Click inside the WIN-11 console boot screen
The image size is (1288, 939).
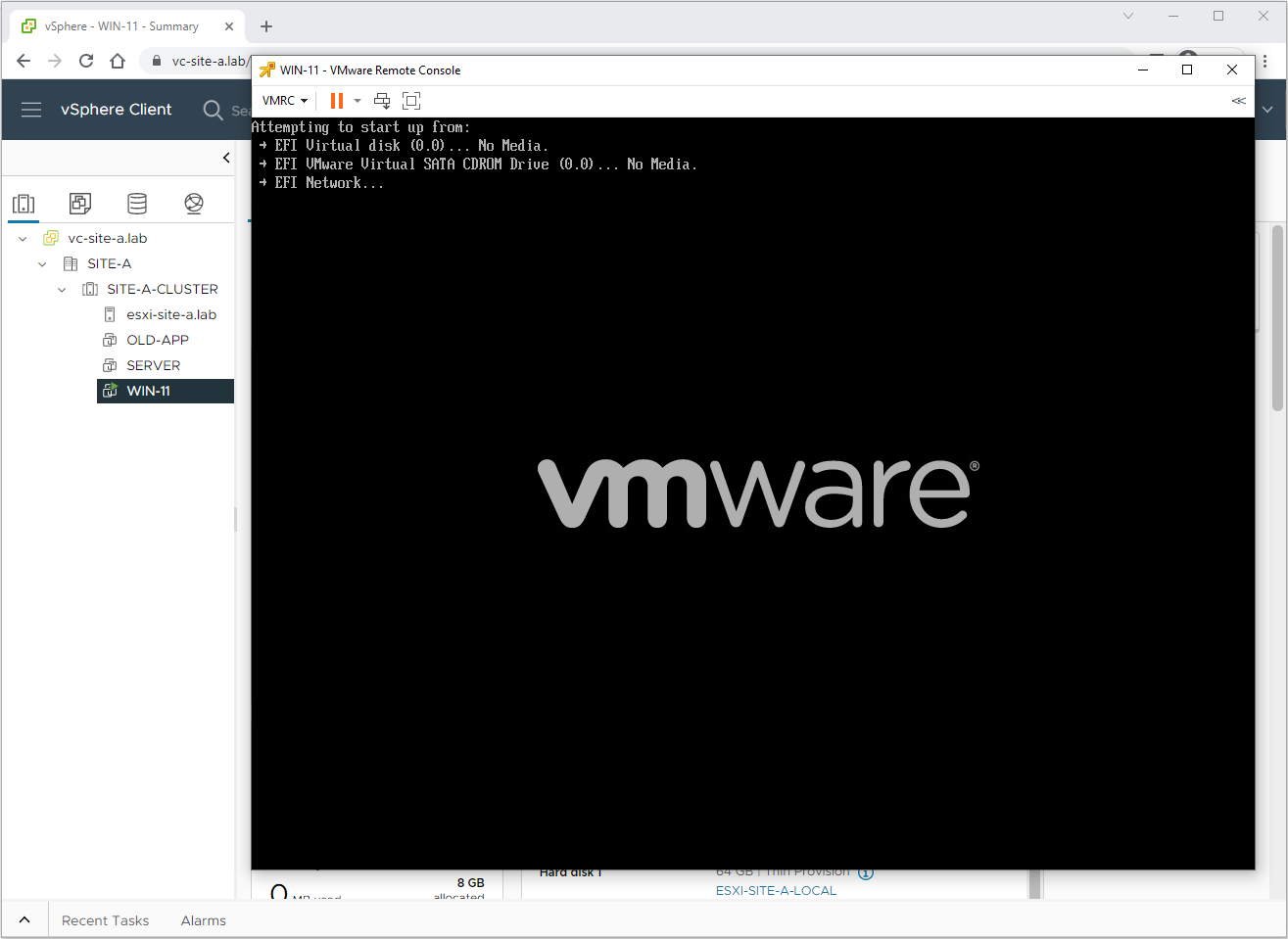tap(752, 493)
